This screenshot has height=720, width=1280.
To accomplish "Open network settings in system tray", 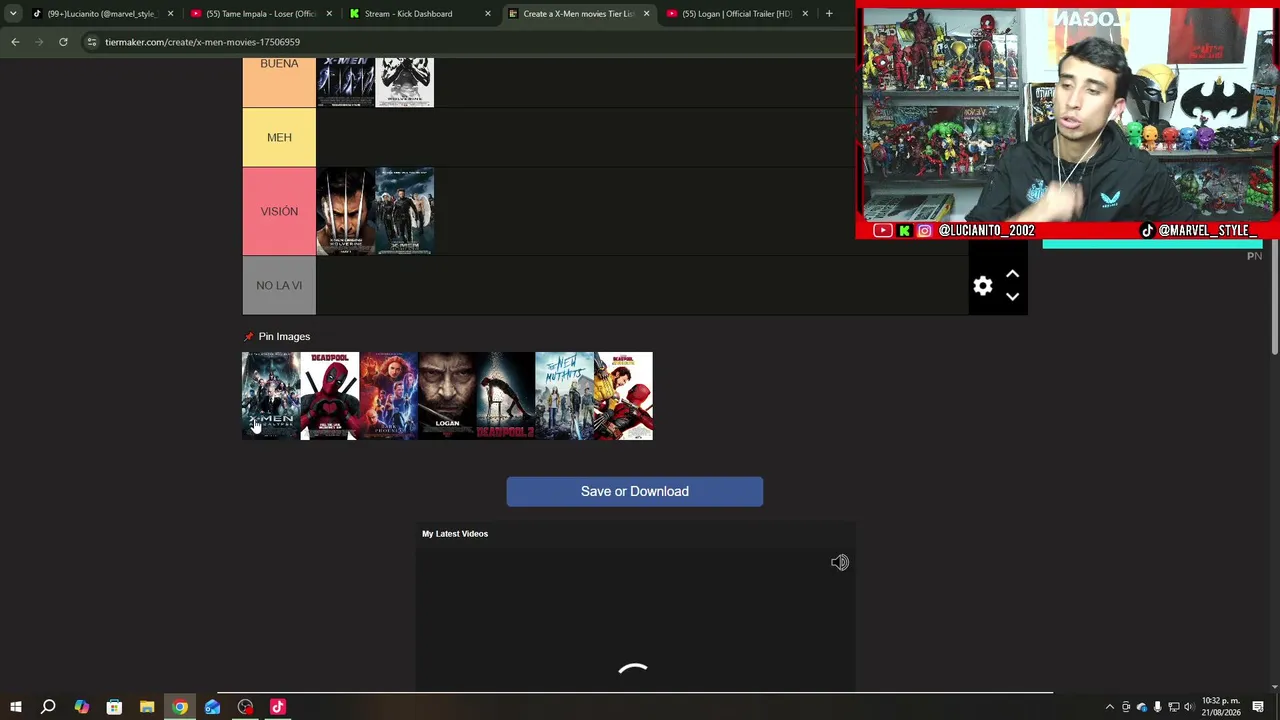I will (1174, 707).
